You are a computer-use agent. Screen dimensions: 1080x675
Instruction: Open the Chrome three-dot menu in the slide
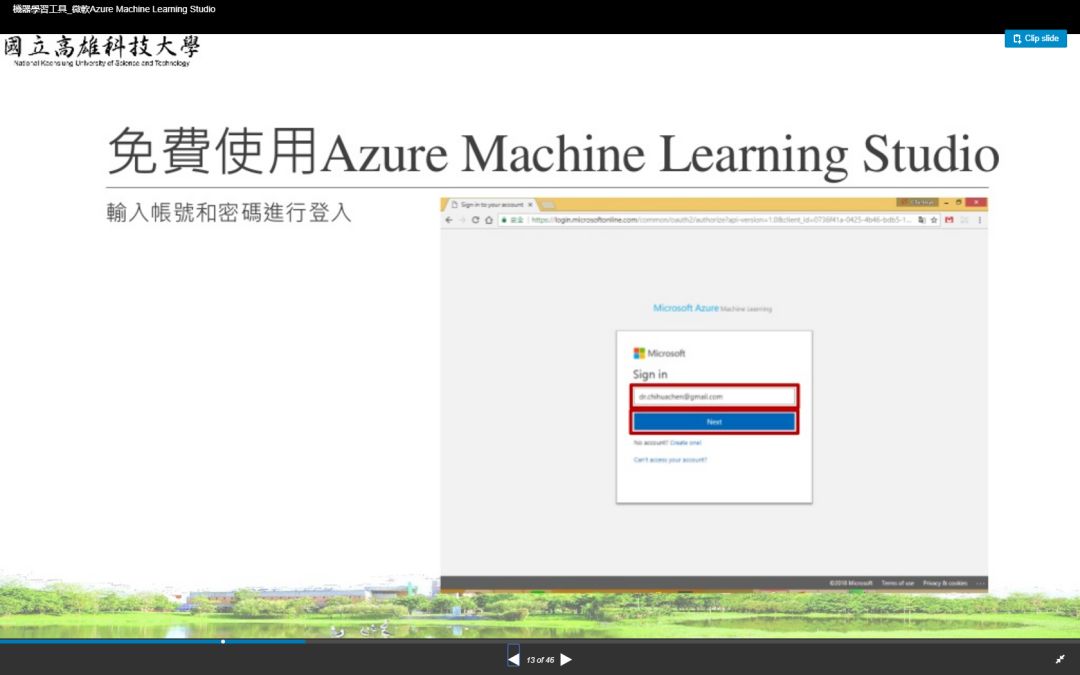coord(979,220)
